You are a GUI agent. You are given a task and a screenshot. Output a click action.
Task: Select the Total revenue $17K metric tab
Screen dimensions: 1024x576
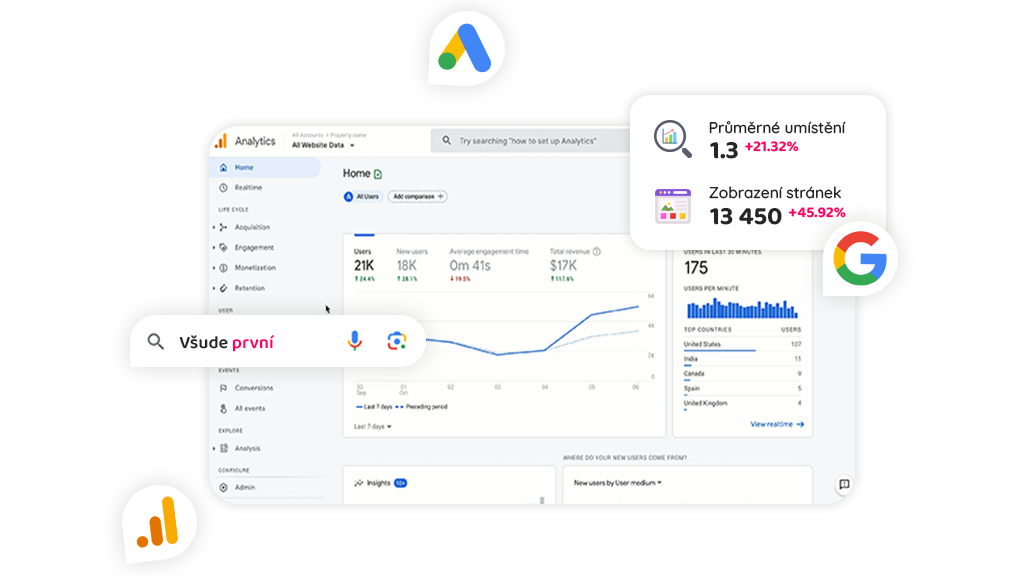(575, 264)
